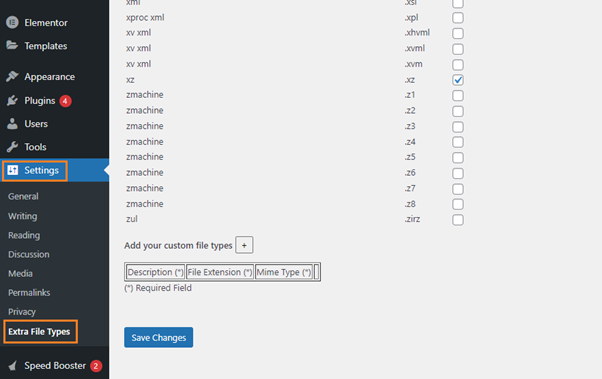Click the Settings sliders icon
Viewport: 602px width, 379px height.
[13, 170]
